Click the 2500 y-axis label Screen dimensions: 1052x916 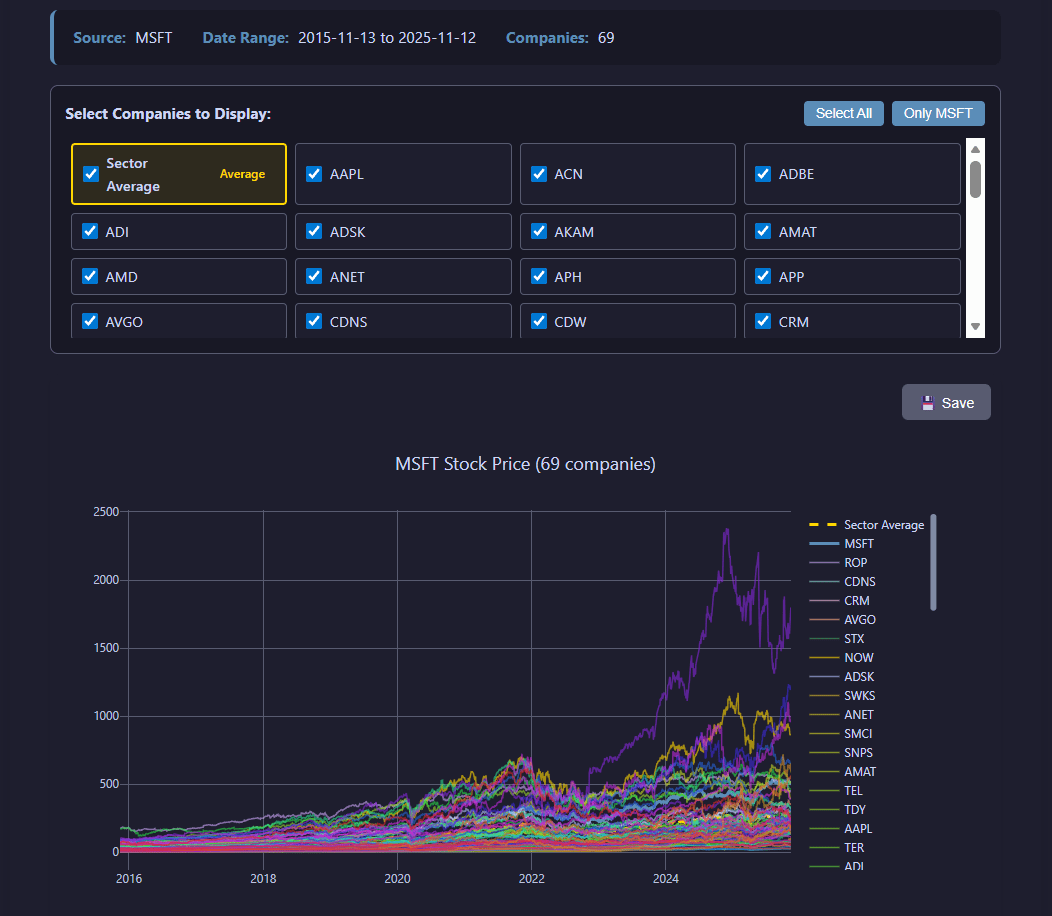click(106, 511)
